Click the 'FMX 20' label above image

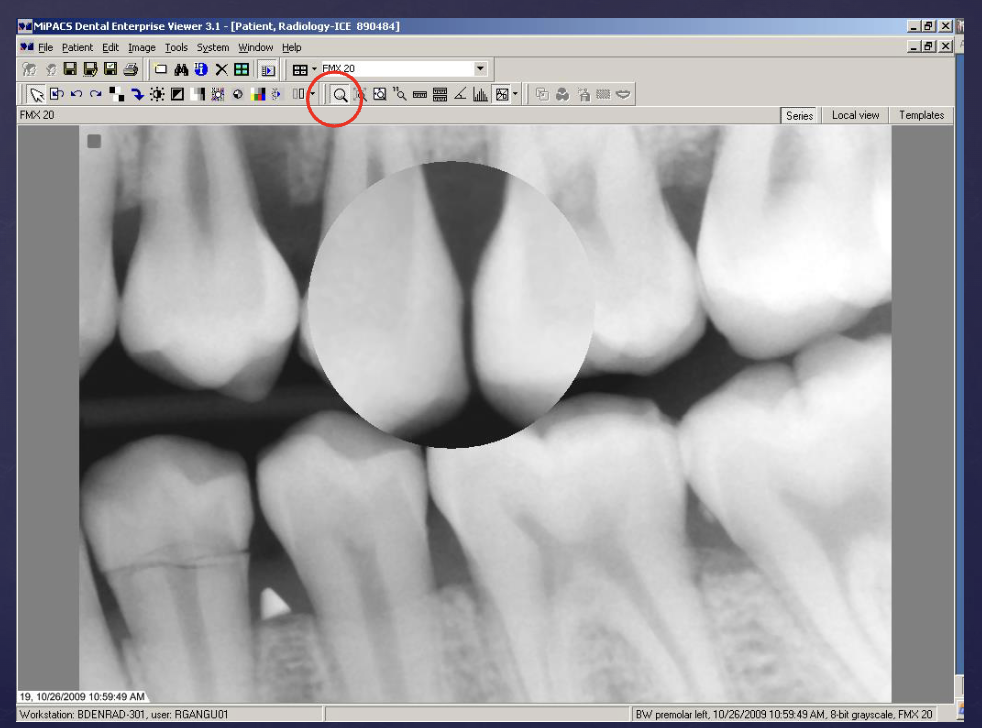coord(37,115)
